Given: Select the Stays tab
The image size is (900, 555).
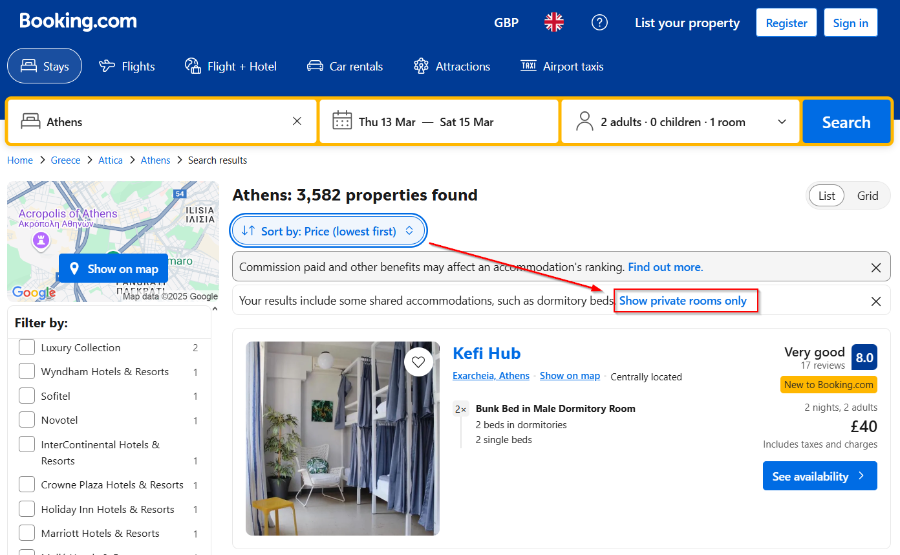Looking at the screenshot, I should click(44, 66).
